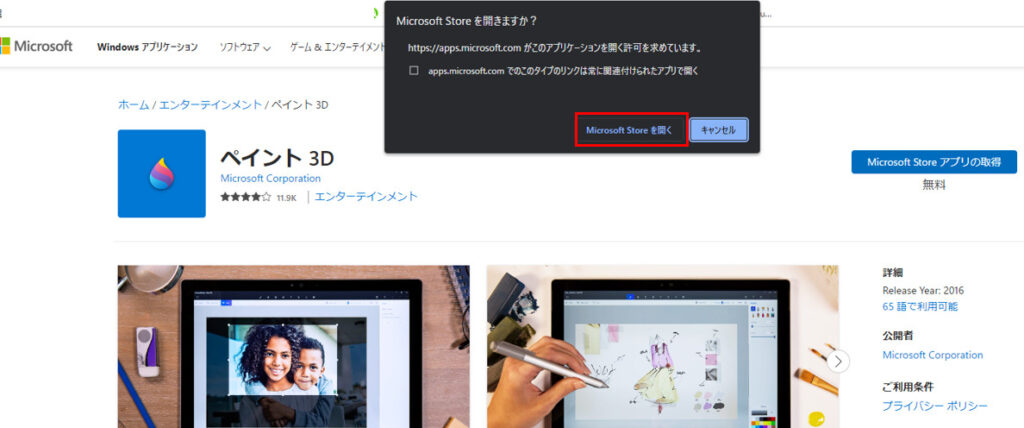Open Microsoft Corporation link under app title
The height and width of the screenshot is (428, 1024).
pyautogui.click(x=270, y=178)
